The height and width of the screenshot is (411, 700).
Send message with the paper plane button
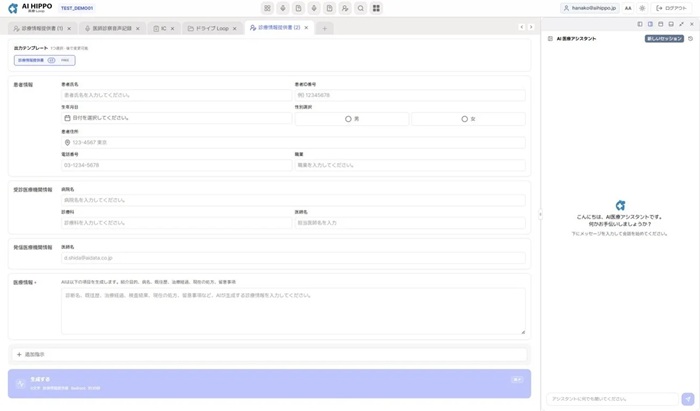click(x=688, y=399)
